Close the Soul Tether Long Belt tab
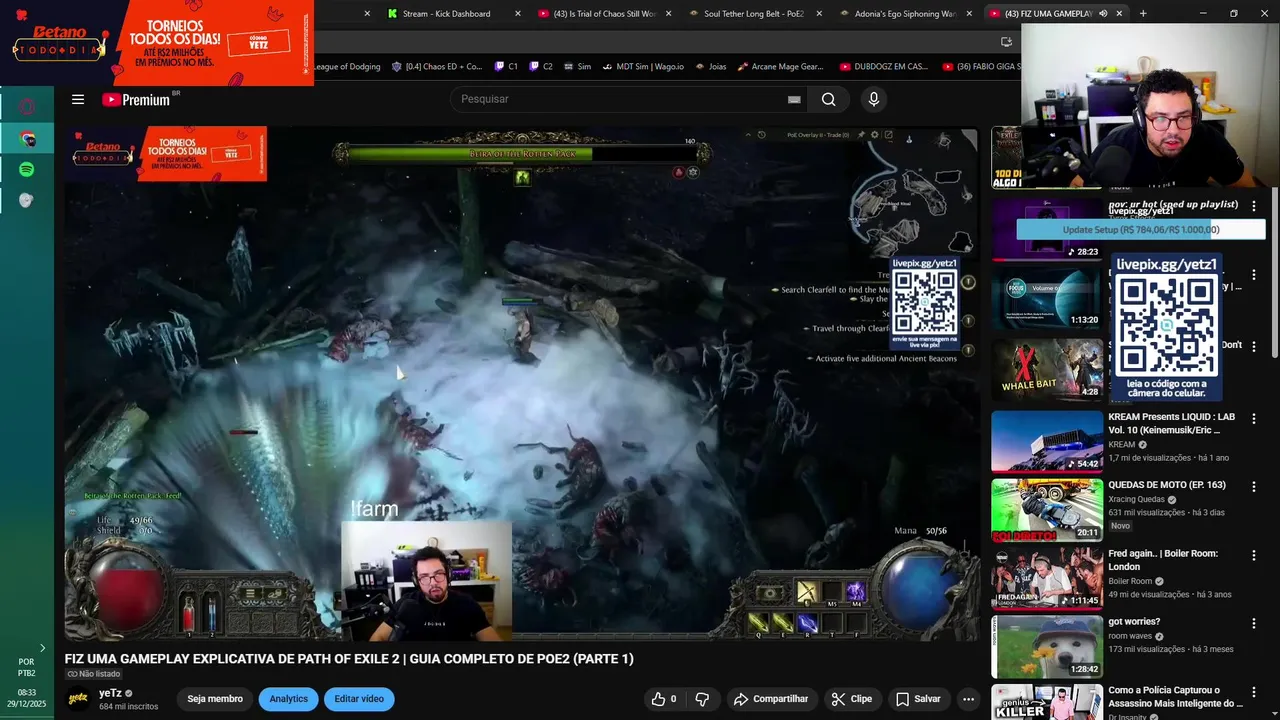This screenshot has width=1280, height=720. tap(819, 13)
